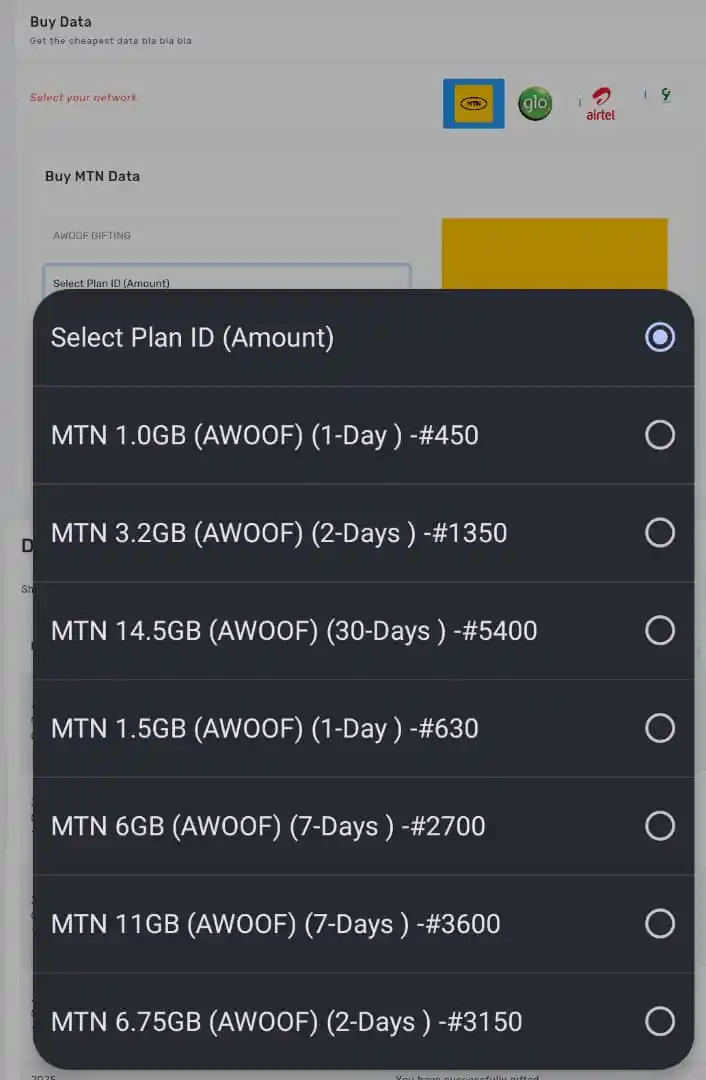
Task: Pick the MTN 6GB 7-Days #2700 option
Action: 363,826
